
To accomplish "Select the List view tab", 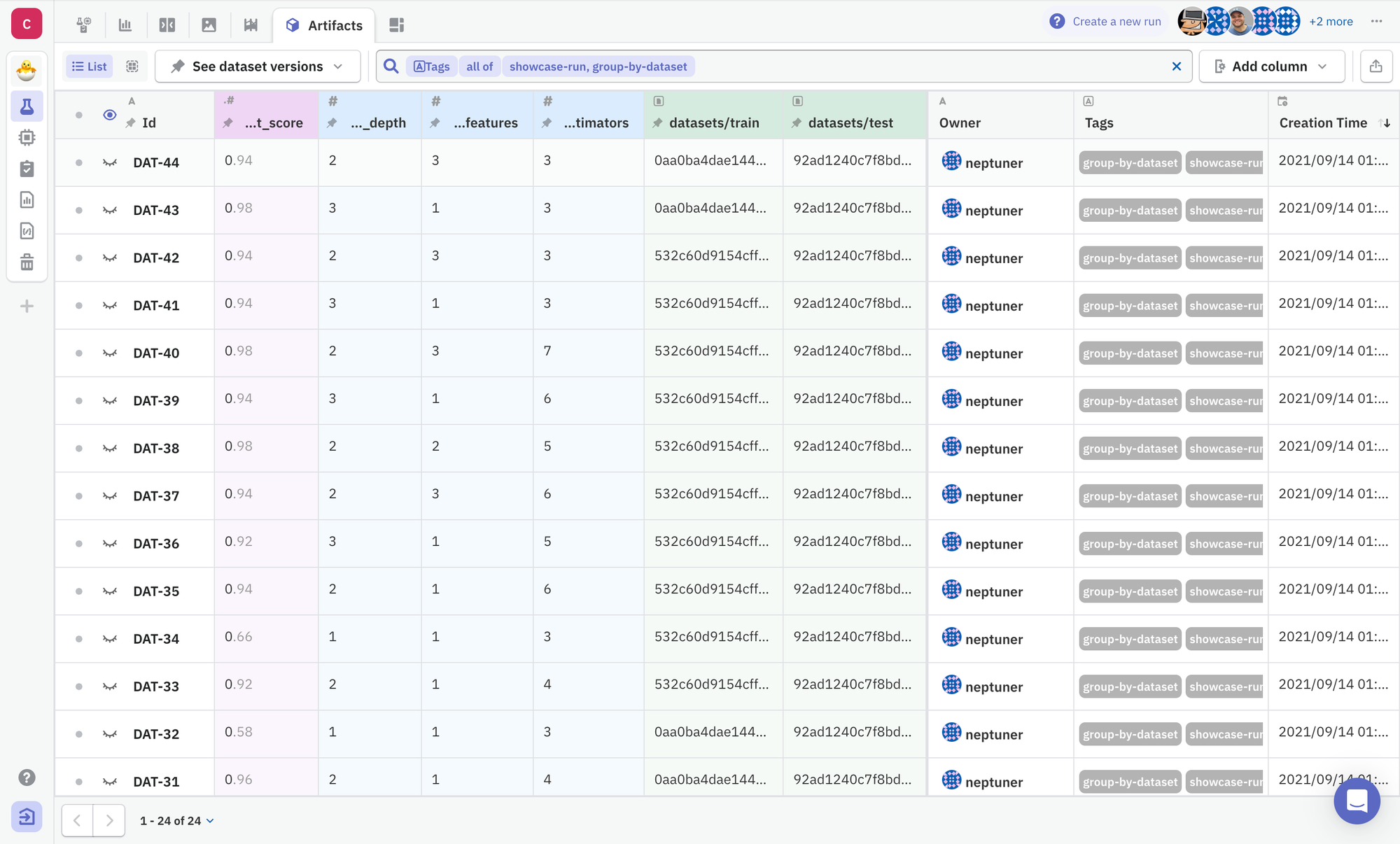I will point(89,66).
